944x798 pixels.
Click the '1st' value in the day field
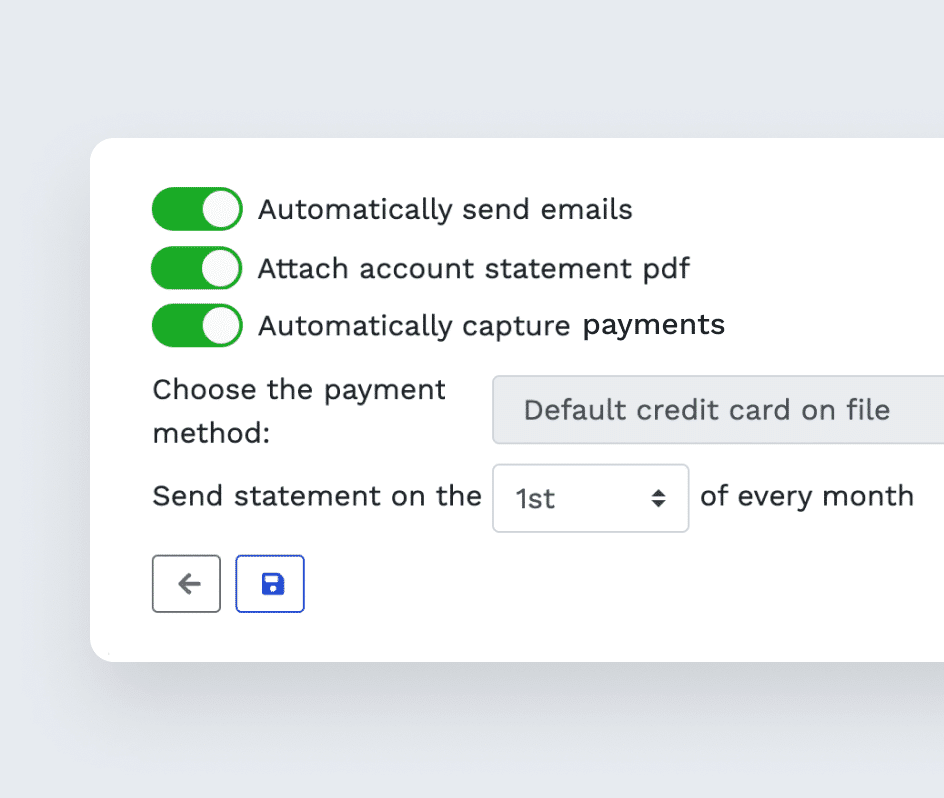click(535, 499)
